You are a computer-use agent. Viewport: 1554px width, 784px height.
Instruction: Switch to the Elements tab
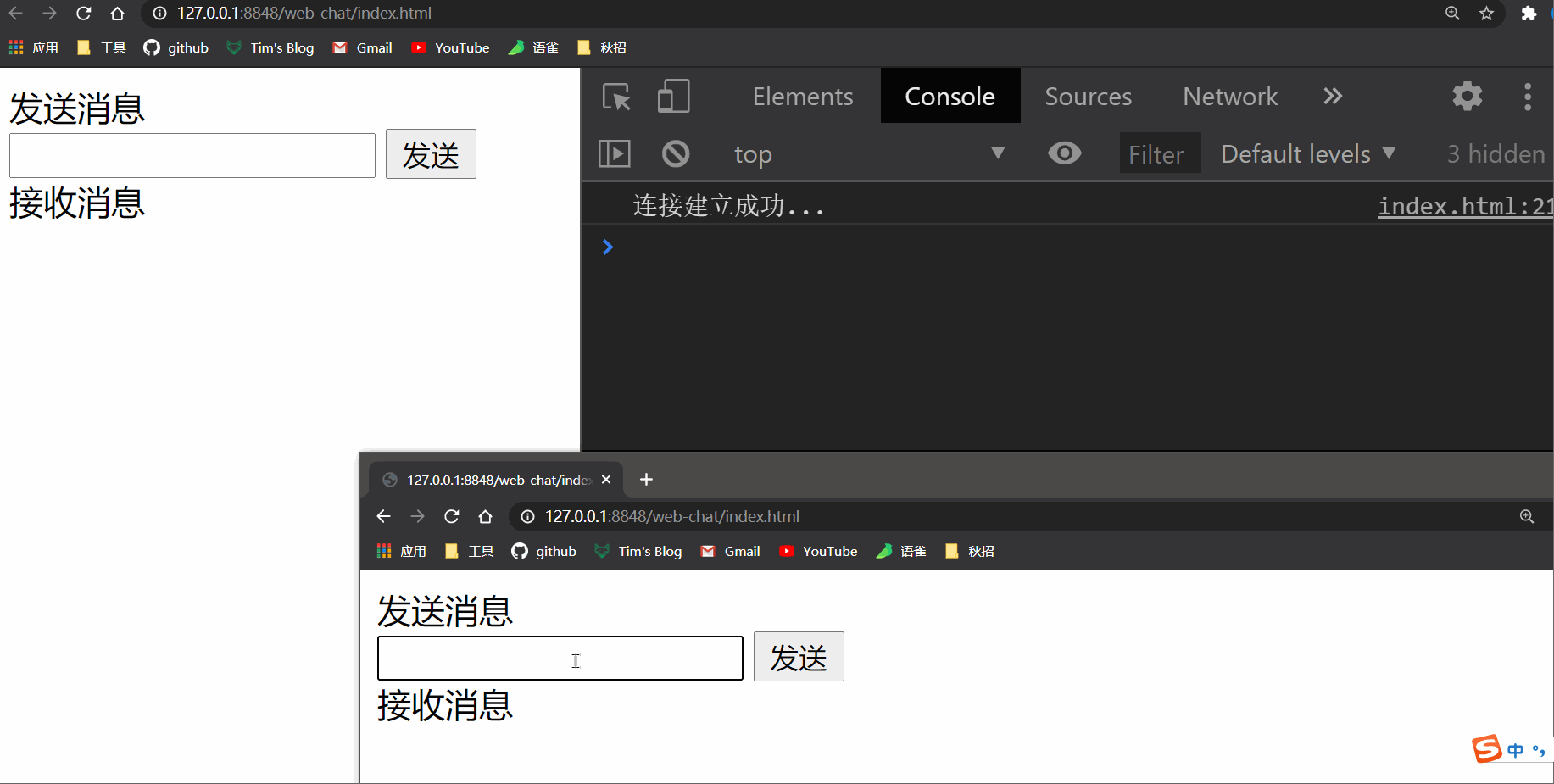pyautogui.click(x=802, y=97)
